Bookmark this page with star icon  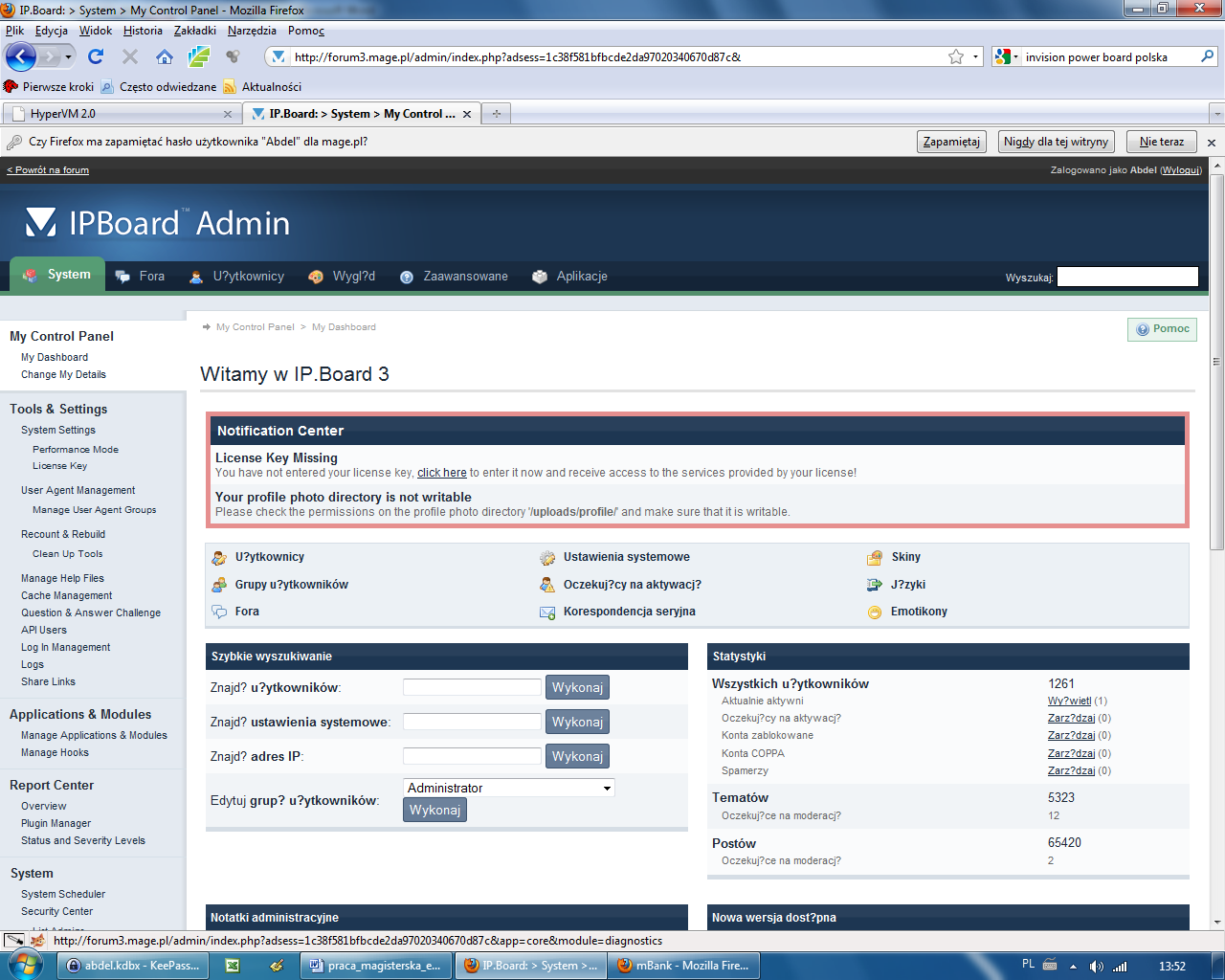pyautogui.click(x=955, y=57)
